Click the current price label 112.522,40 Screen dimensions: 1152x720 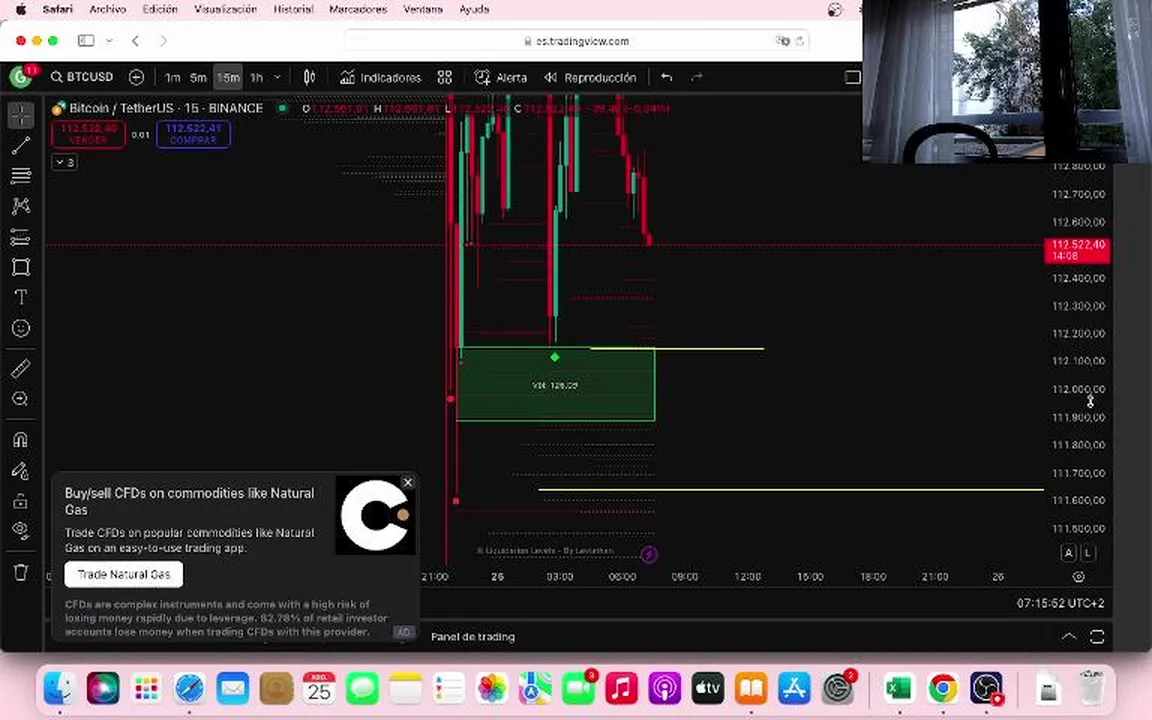click(1077, 250)
